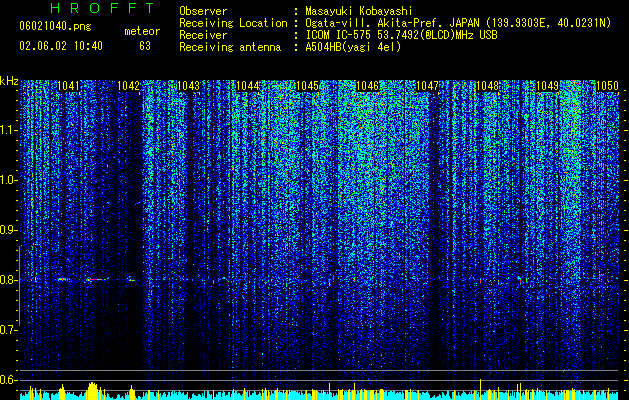Screen dimensions: 629x400
Task: Click the 0.8 frequency axis label
Action: point(9,280)
